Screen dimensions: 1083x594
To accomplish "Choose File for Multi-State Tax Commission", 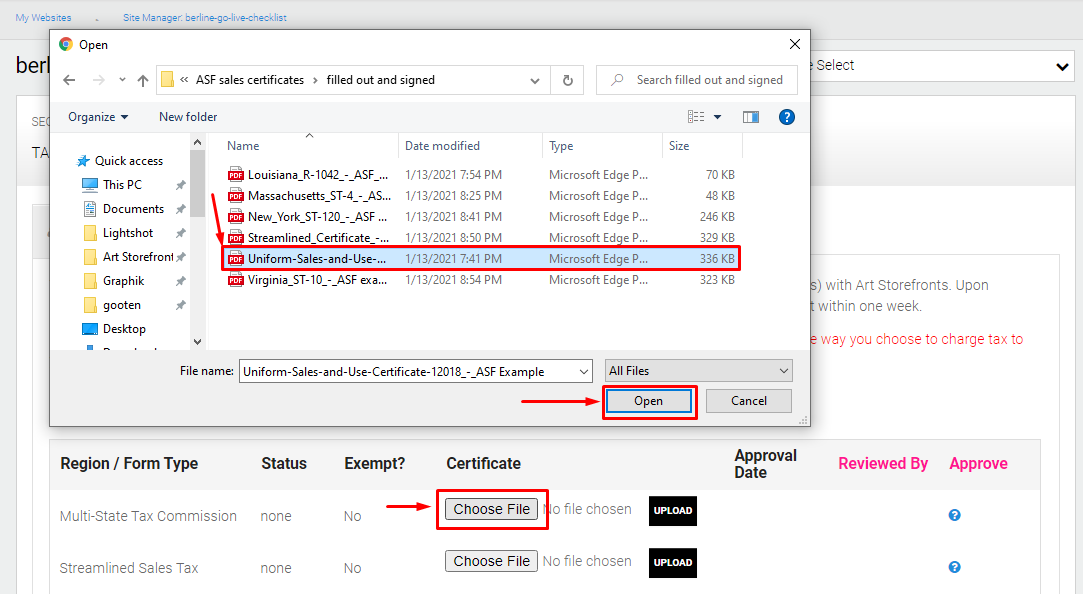I will [491, 509].
